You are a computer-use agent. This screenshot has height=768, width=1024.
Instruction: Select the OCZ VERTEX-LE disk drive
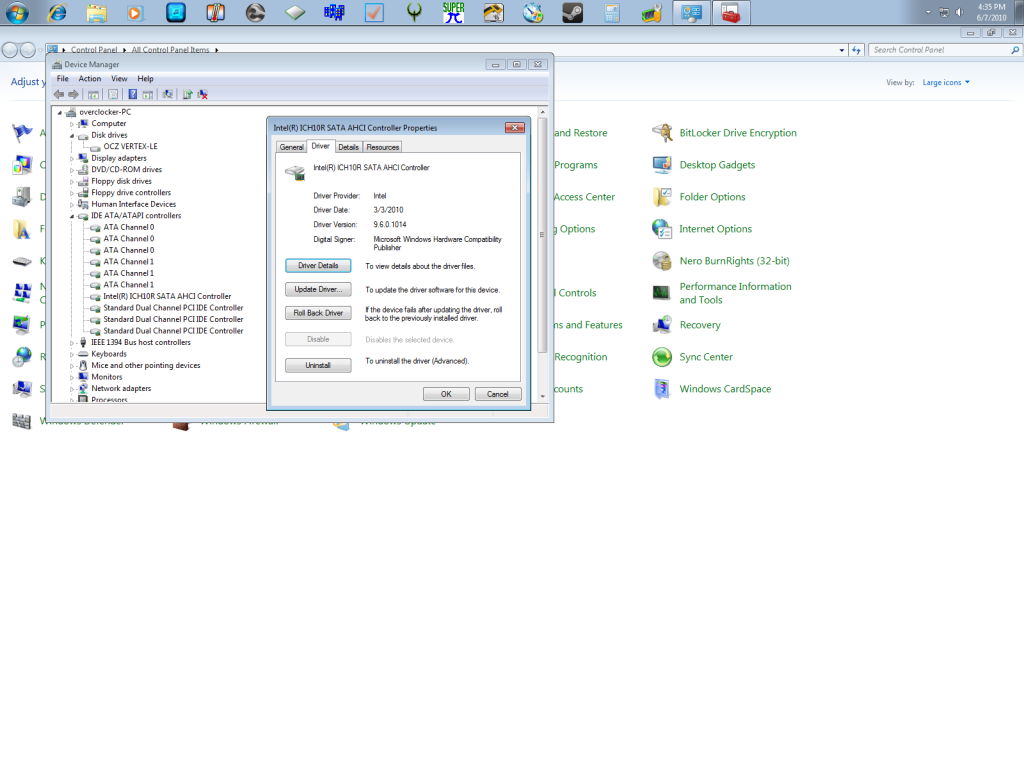click(x=131, y=146)
